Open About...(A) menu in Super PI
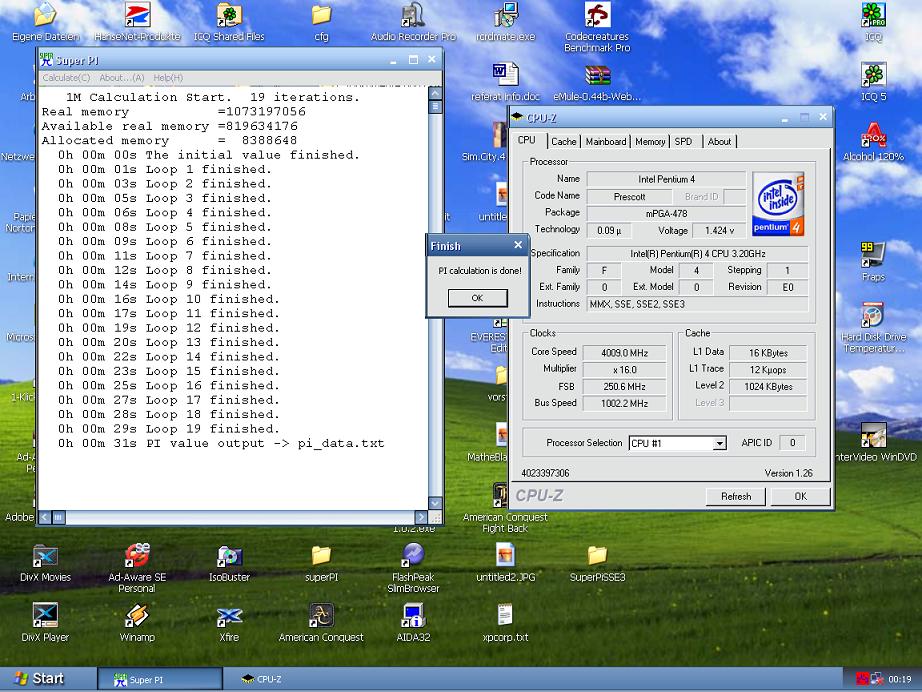The image size is (922, 692). (122, 78)
